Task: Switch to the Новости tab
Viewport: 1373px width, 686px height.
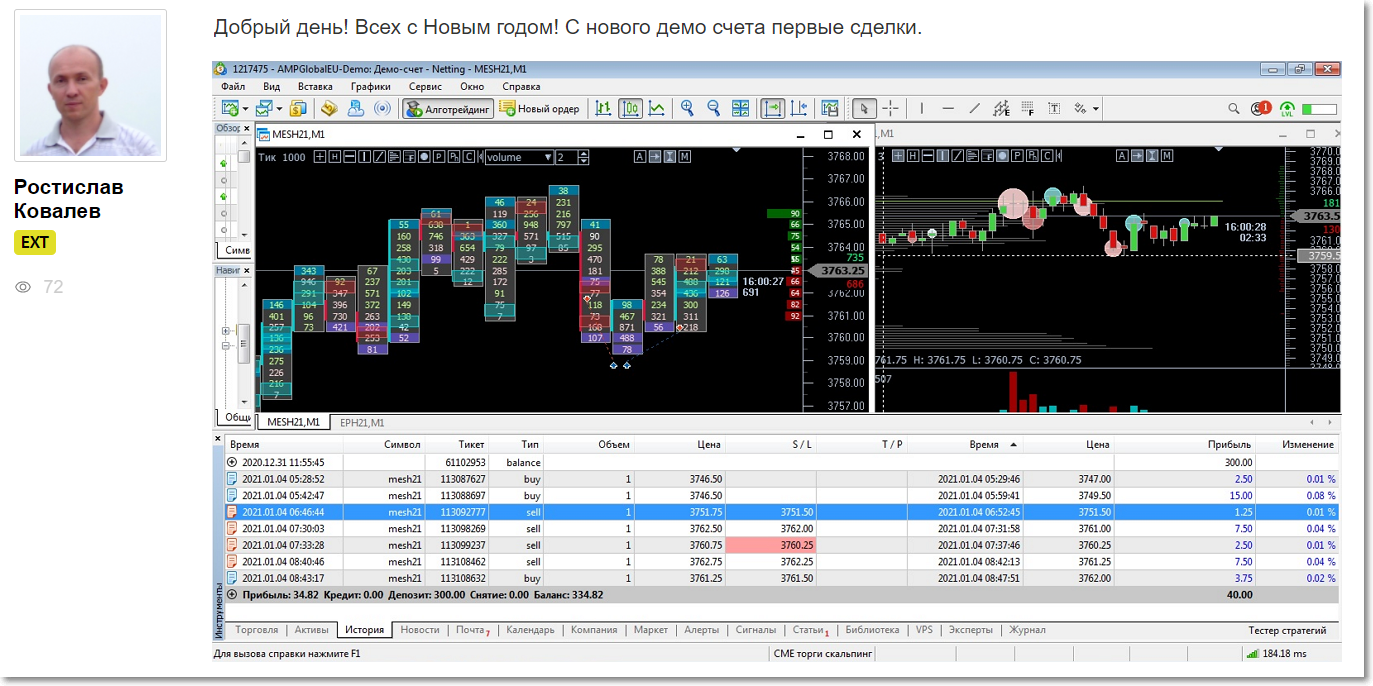Action: pos(420,630)
